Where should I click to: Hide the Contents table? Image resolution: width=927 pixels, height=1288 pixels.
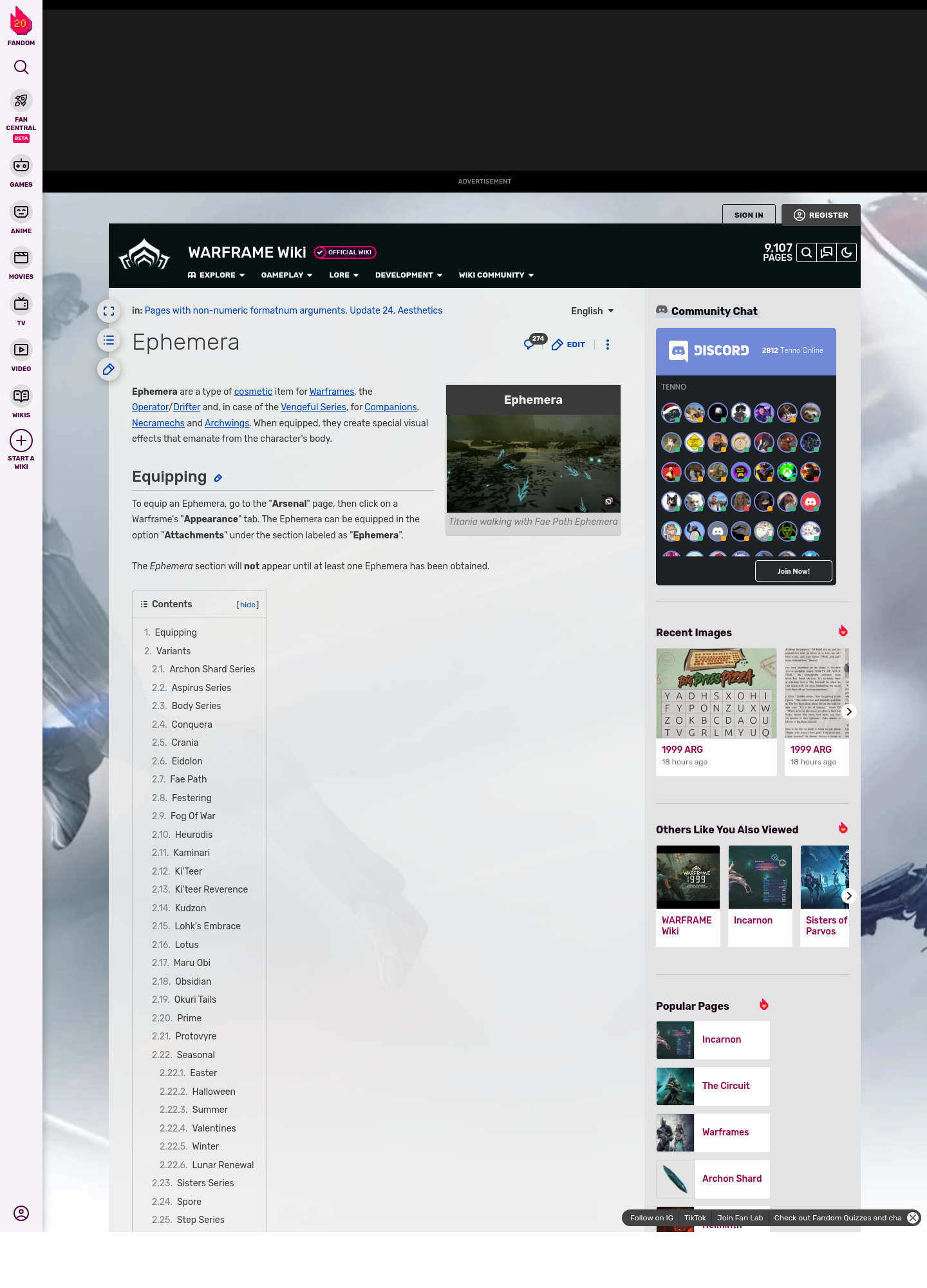coord(248,605)
